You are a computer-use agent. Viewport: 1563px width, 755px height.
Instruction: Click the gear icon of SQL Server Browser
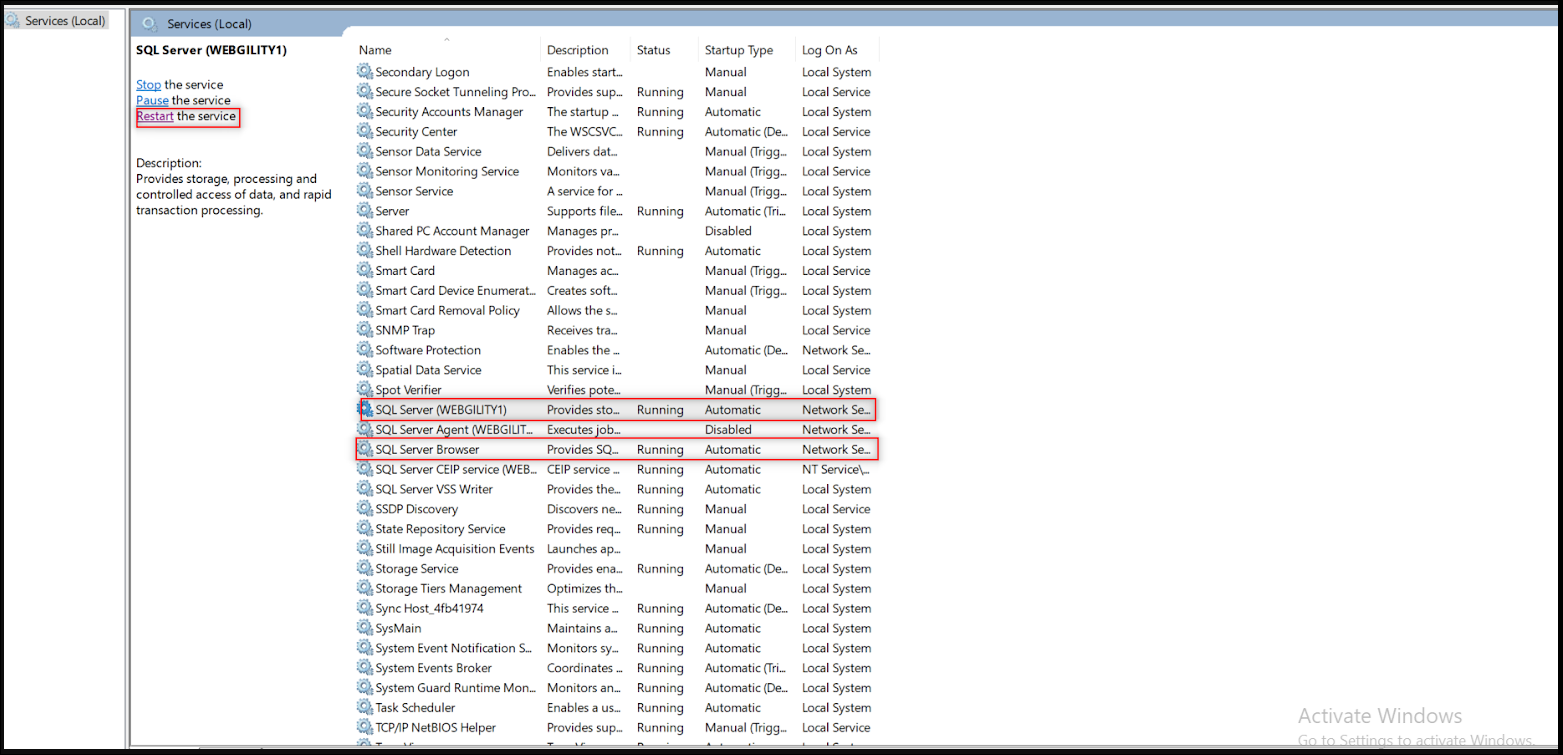point(365,449)
